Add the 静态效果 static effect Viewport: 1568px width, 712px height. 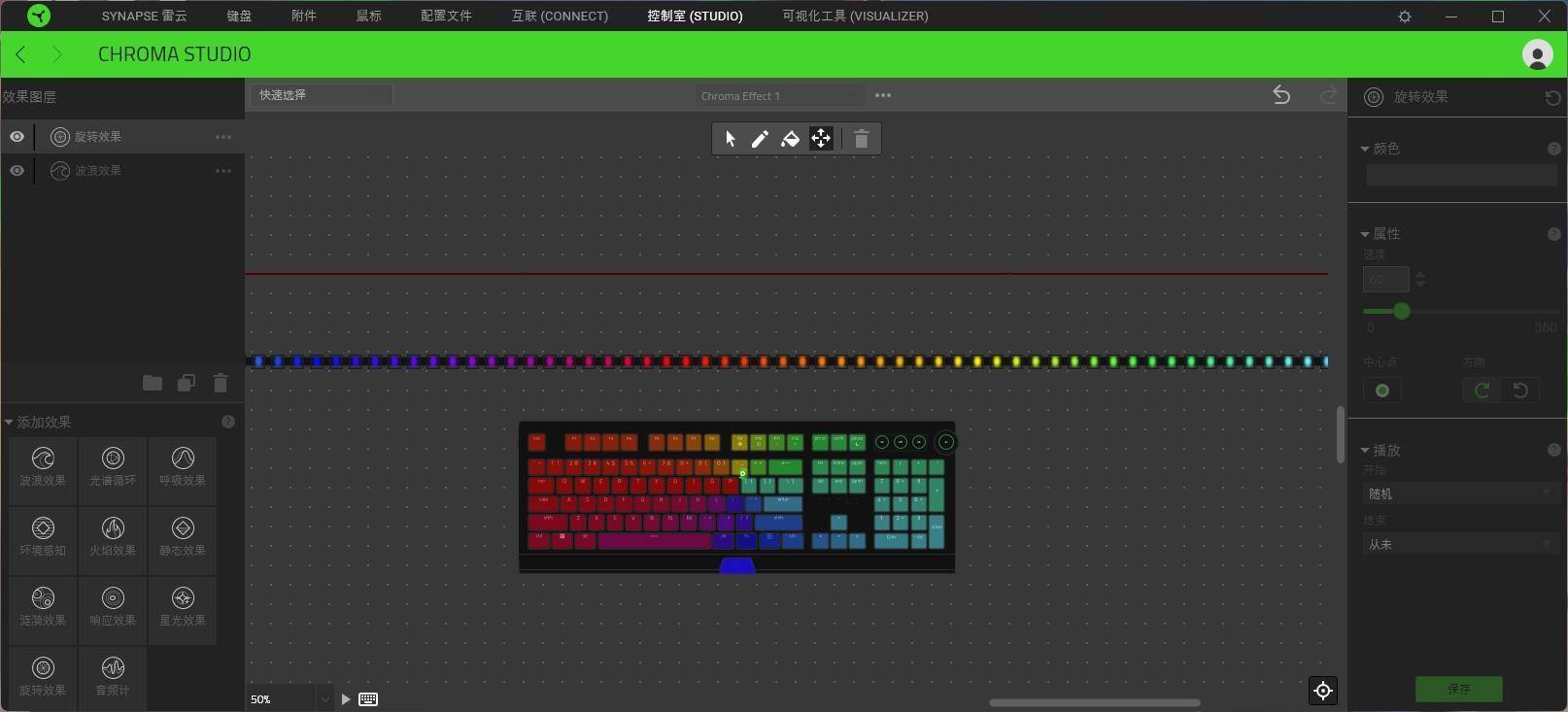183,540
